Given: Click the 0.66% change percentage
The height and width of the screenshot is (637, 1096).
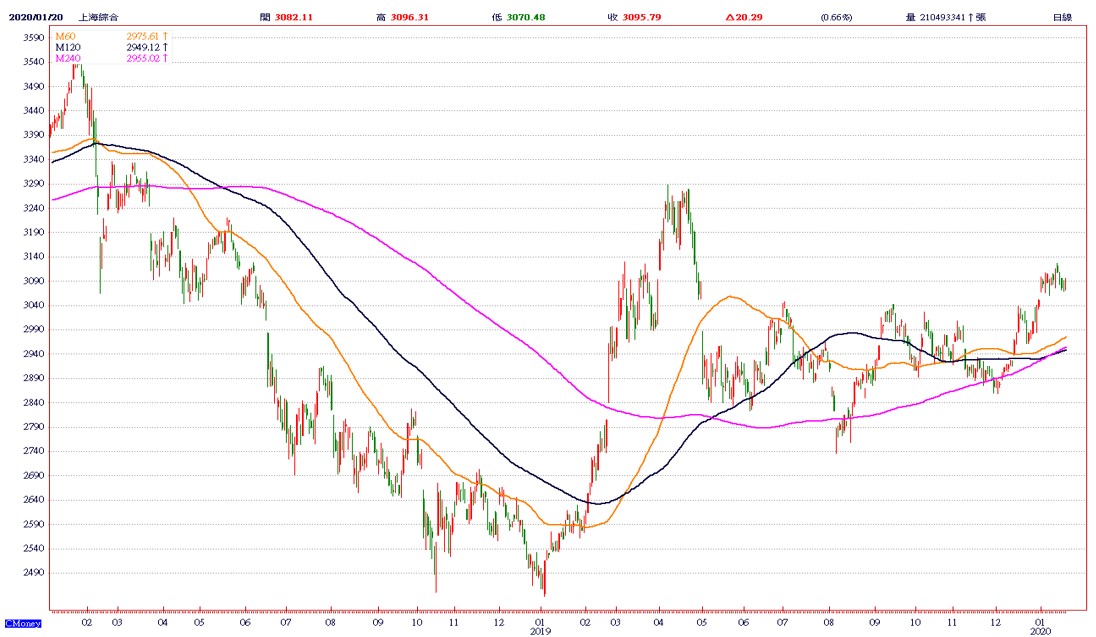Looking at the screenshot, I should pos(837,17).
